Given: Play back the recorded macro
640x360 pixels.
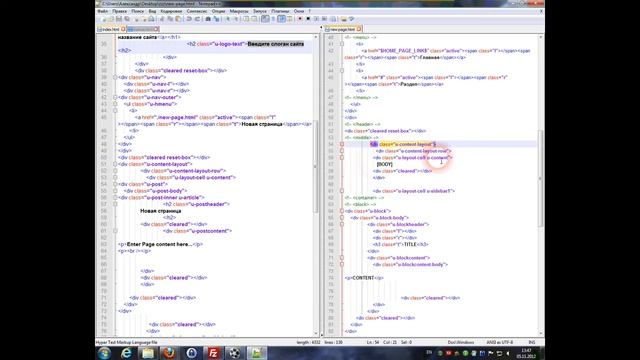Looking at the screenshot, I should pyautogui.click(x=316, y=19).
